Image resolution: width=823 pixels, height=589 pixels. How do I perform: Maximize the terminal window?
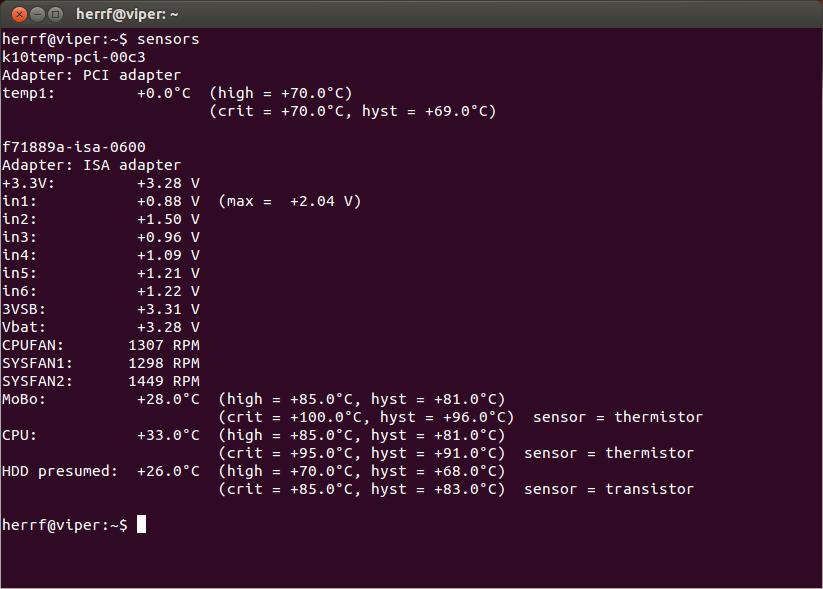(55, 14)
